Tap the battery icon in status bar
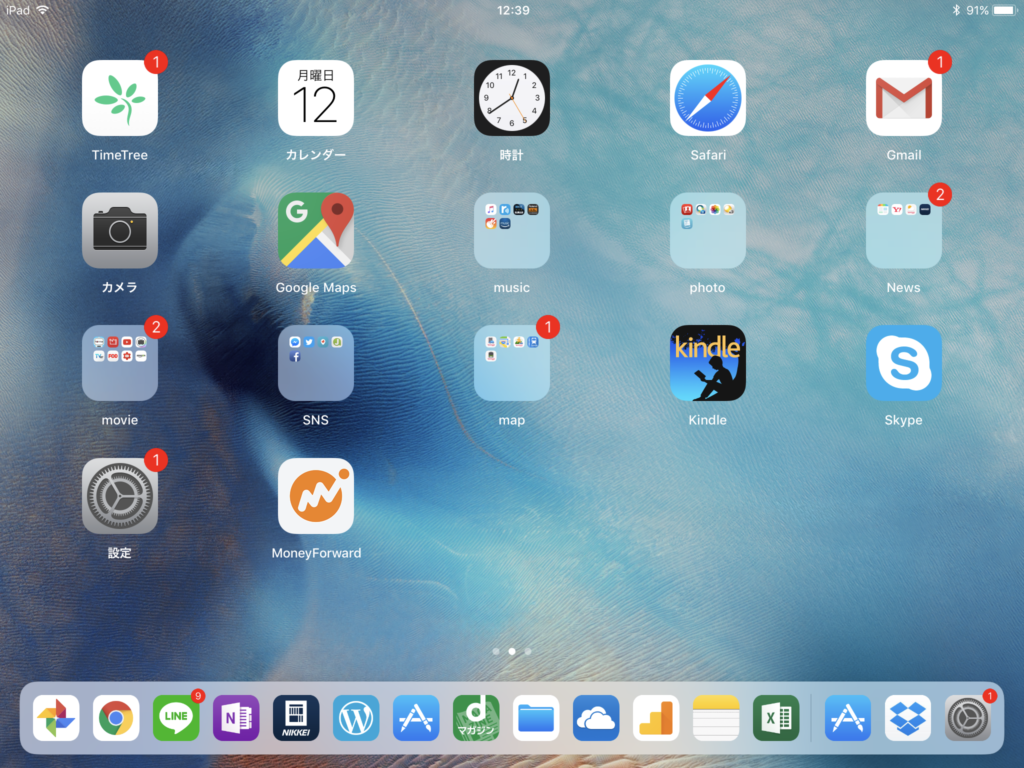Viewport: 1024px width, 768px height. pos(1005,10)
